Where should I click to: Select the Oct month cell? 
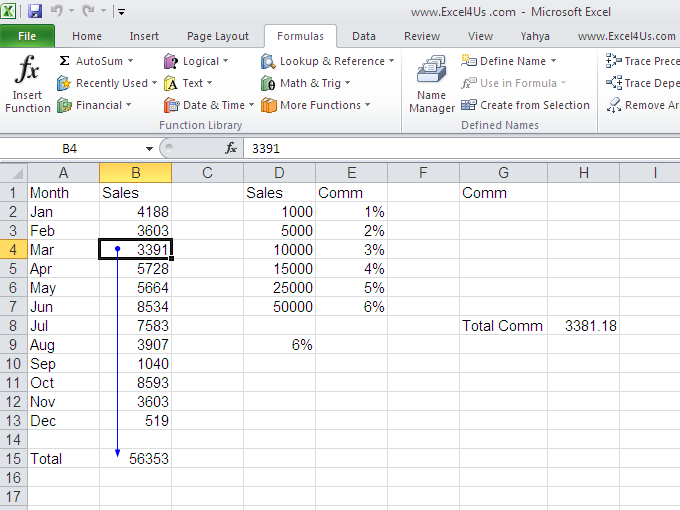64,382
